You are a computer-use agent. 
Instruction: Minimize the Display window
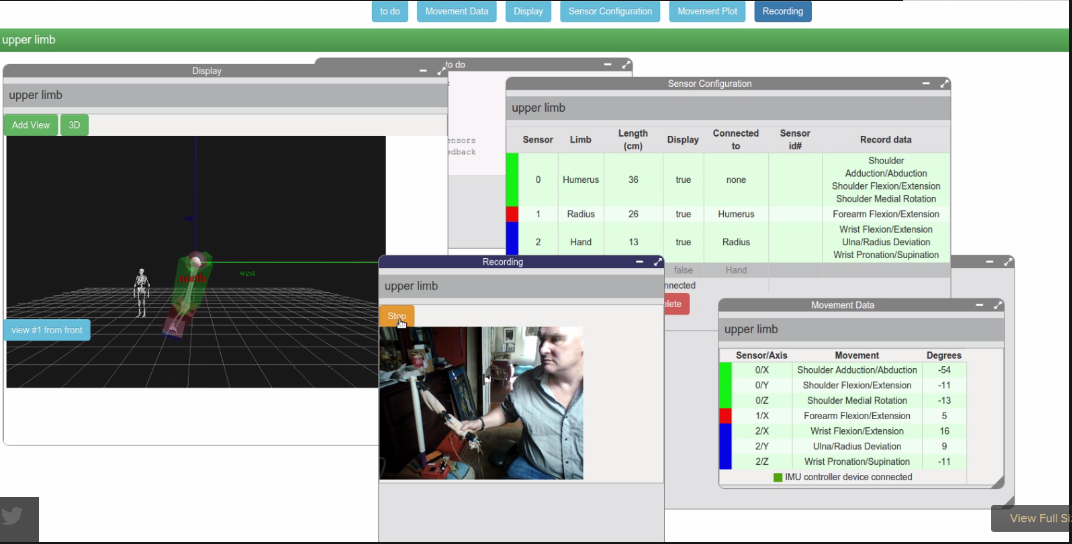click(423, 70)
